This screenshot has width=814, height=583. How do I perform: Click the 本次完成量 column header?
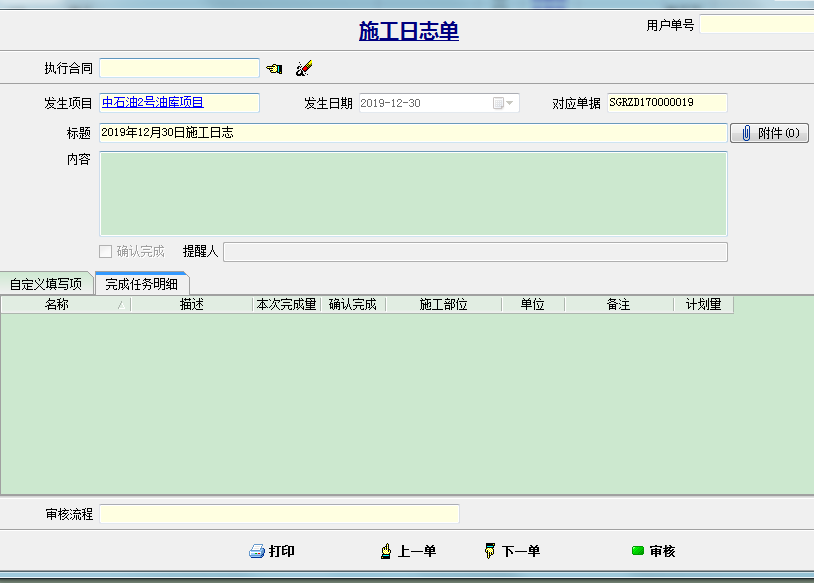[287, 305]
